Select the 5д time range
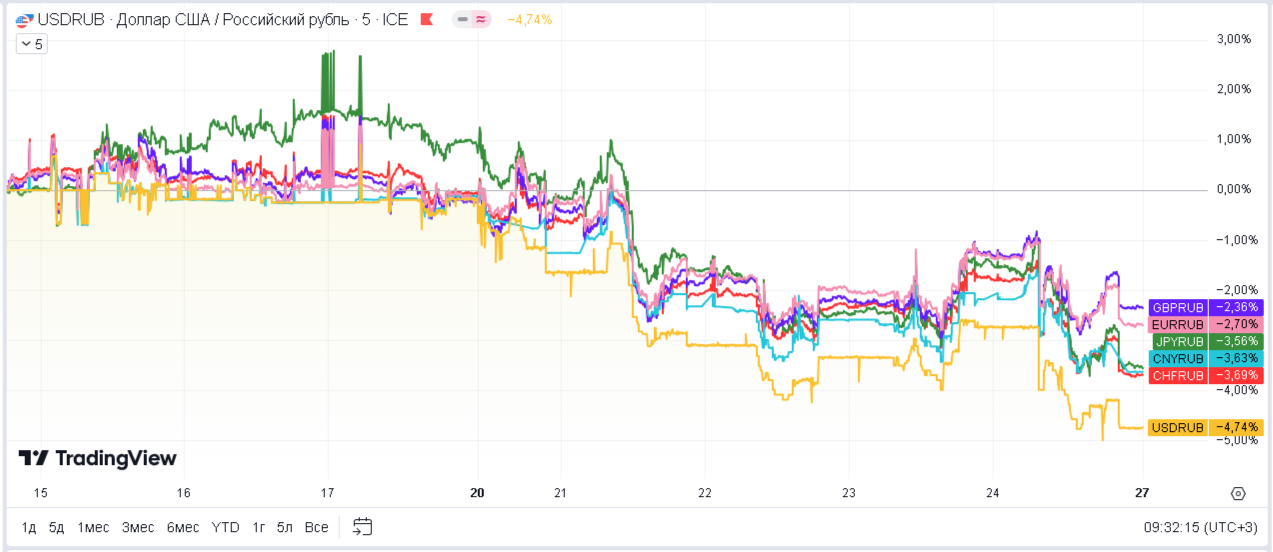This screenshot has width=1273, height=552. pos(57,527)
